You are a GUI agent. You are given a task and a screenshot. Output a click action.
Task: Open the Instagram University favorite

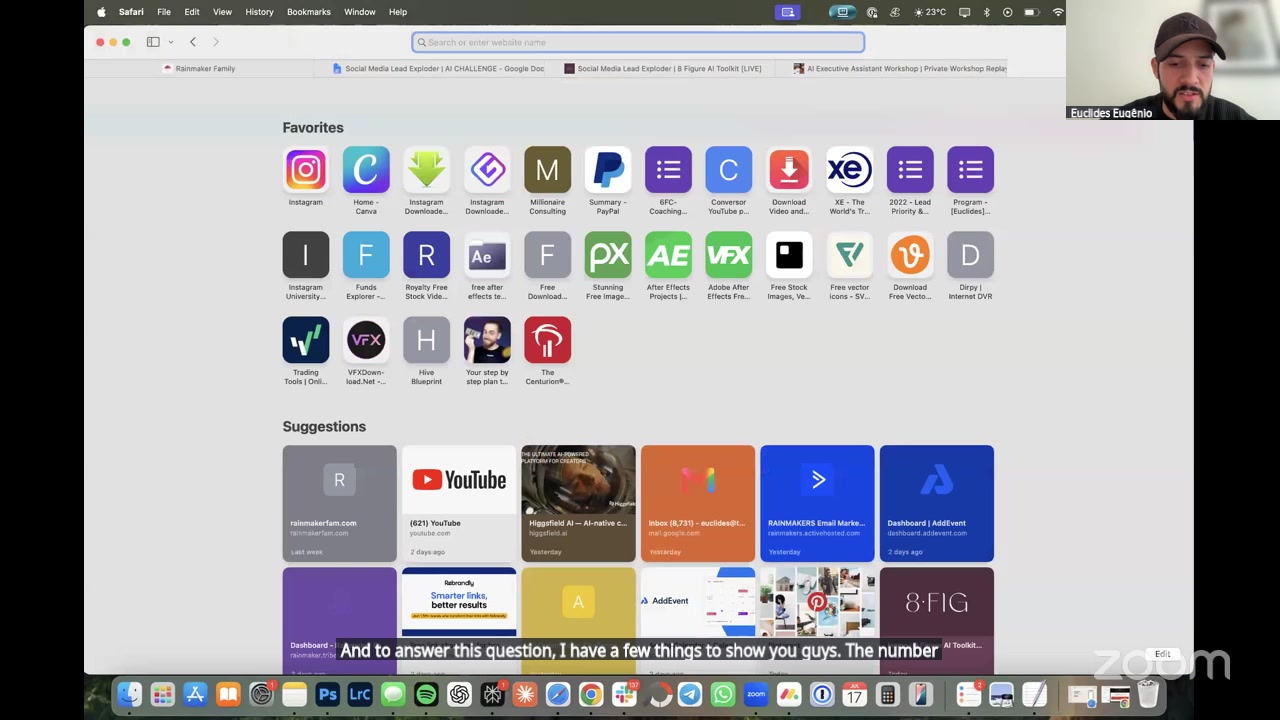pos(305,255)
